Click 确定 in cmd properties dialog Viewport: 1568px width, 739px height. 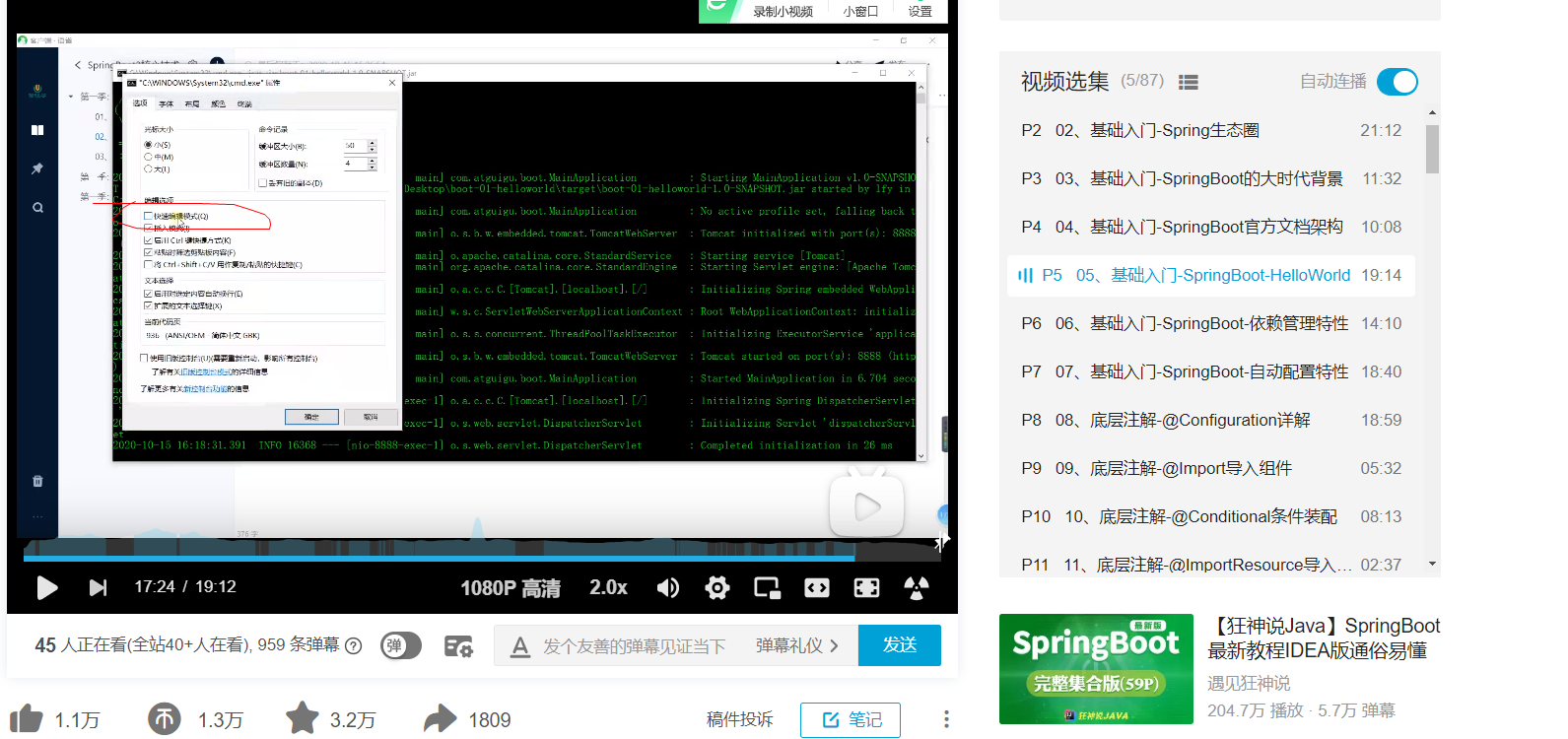(x=311, y=417)
